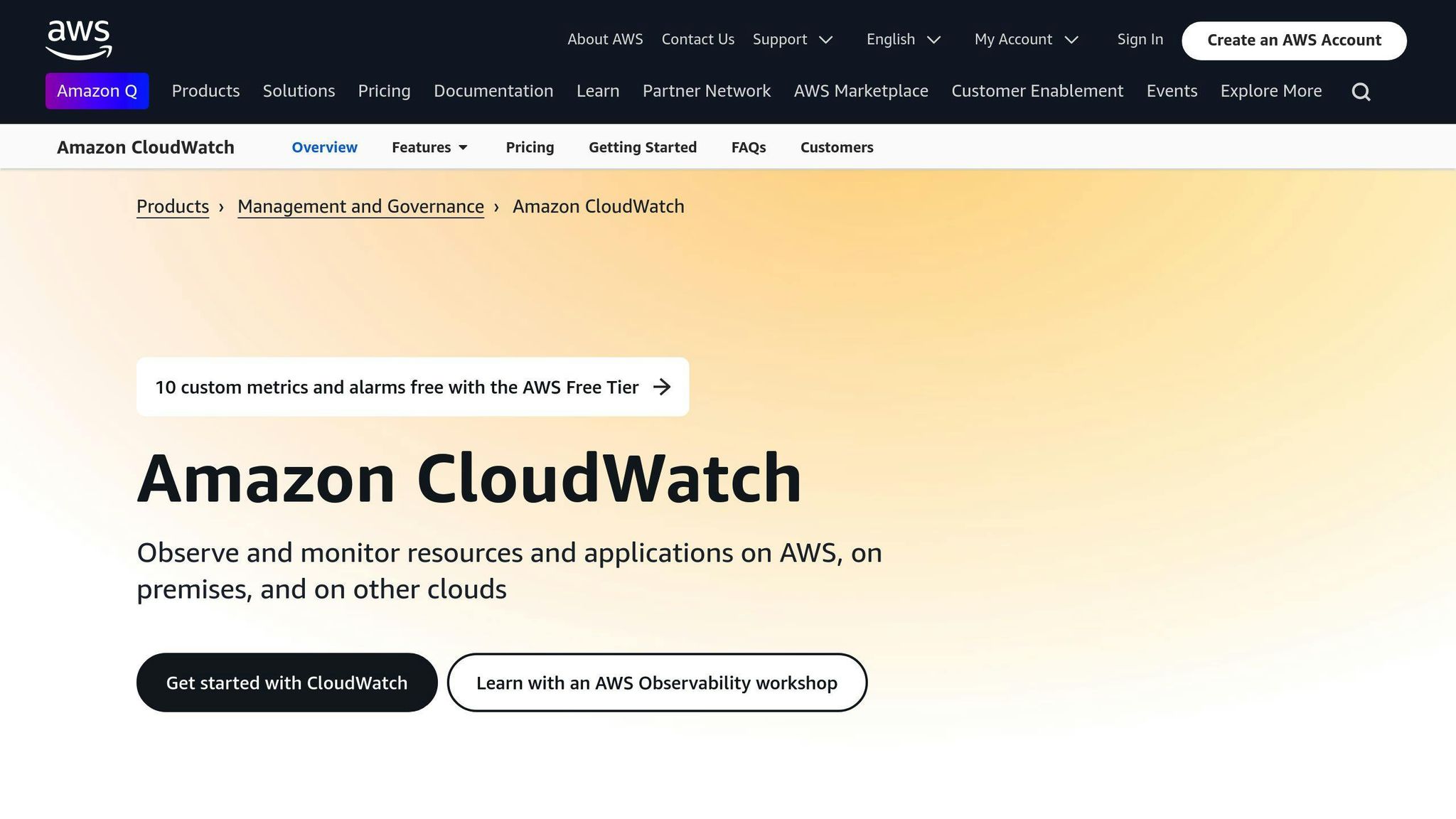Select FAQs in the CloudWatch navigation
This screenshot has width=1456, height=819.
748,147
